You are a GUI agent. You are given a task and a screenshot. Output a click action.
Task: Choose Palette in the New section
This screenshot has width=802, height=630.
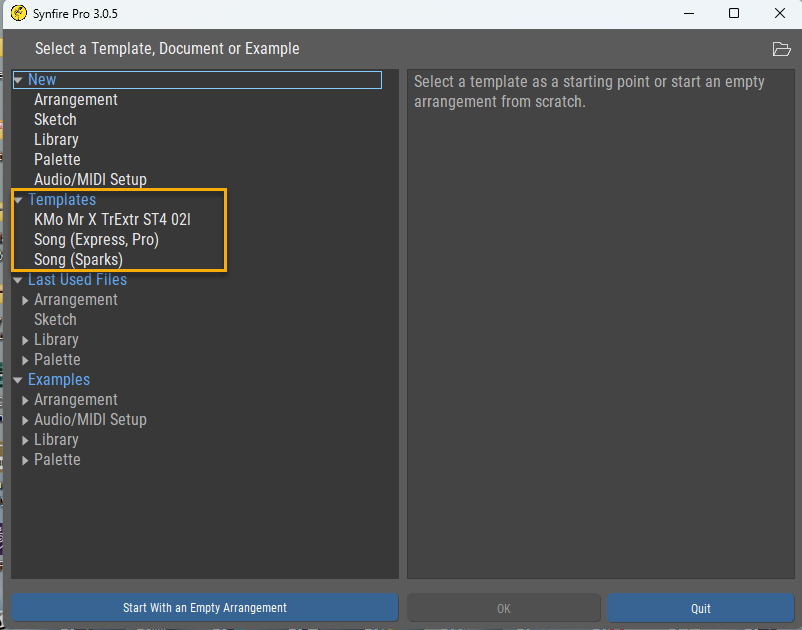click(x=57, y=160)
